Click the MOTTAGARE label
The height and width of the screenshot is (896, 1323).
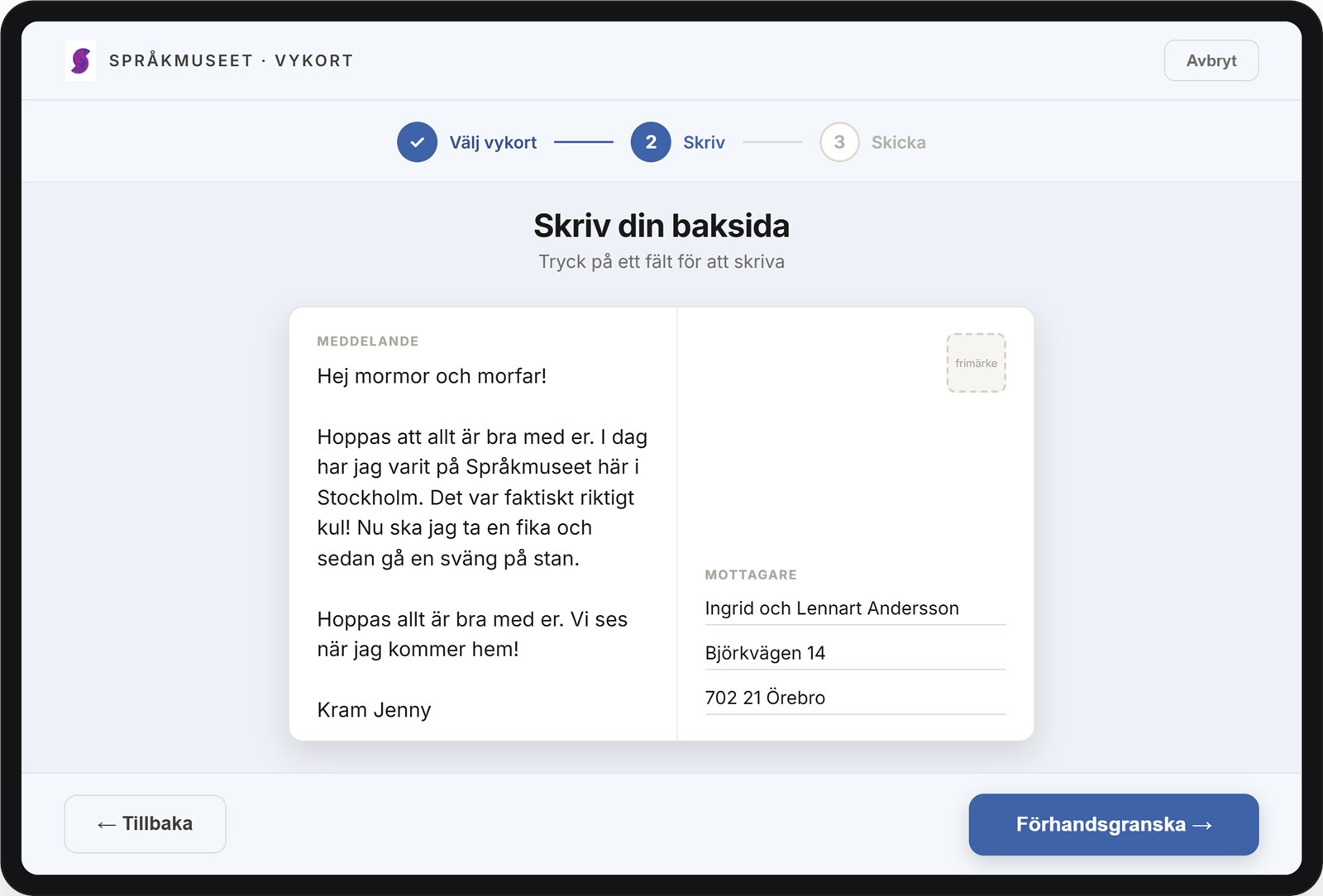pos(751,574)
